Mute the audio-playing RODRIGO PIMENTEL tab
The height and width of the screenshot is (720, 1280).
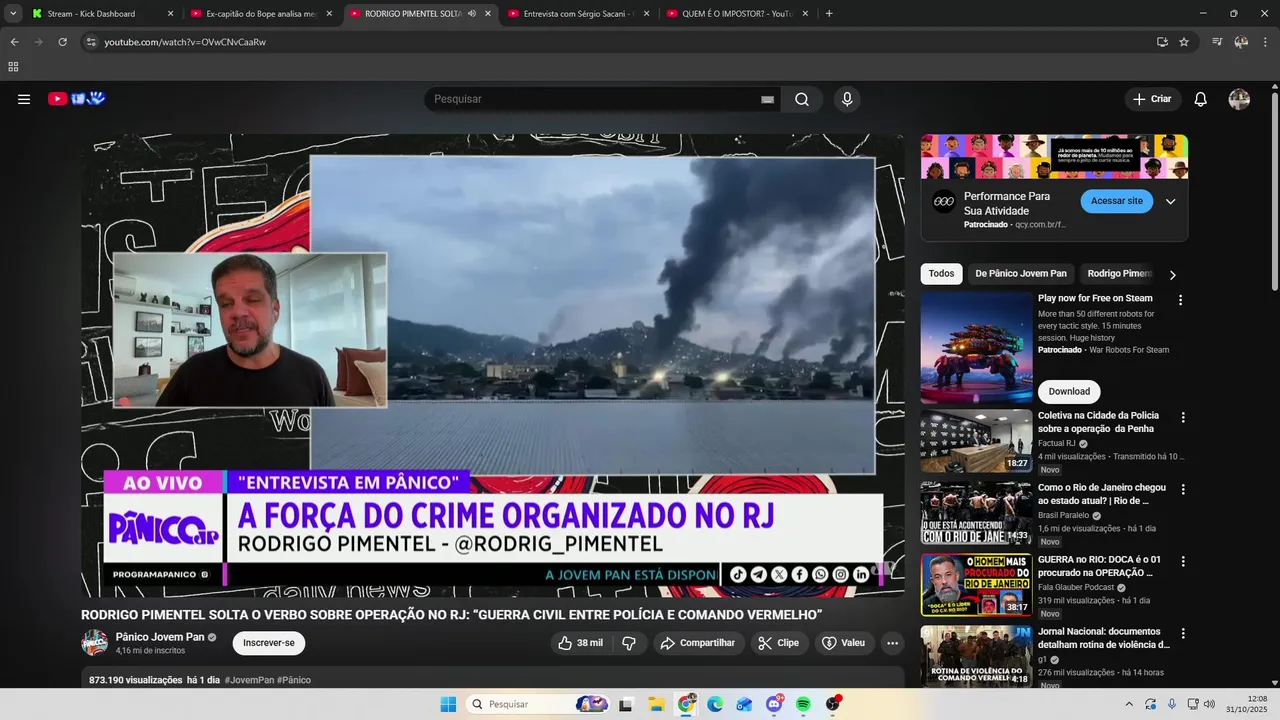[x=472, y=14]
